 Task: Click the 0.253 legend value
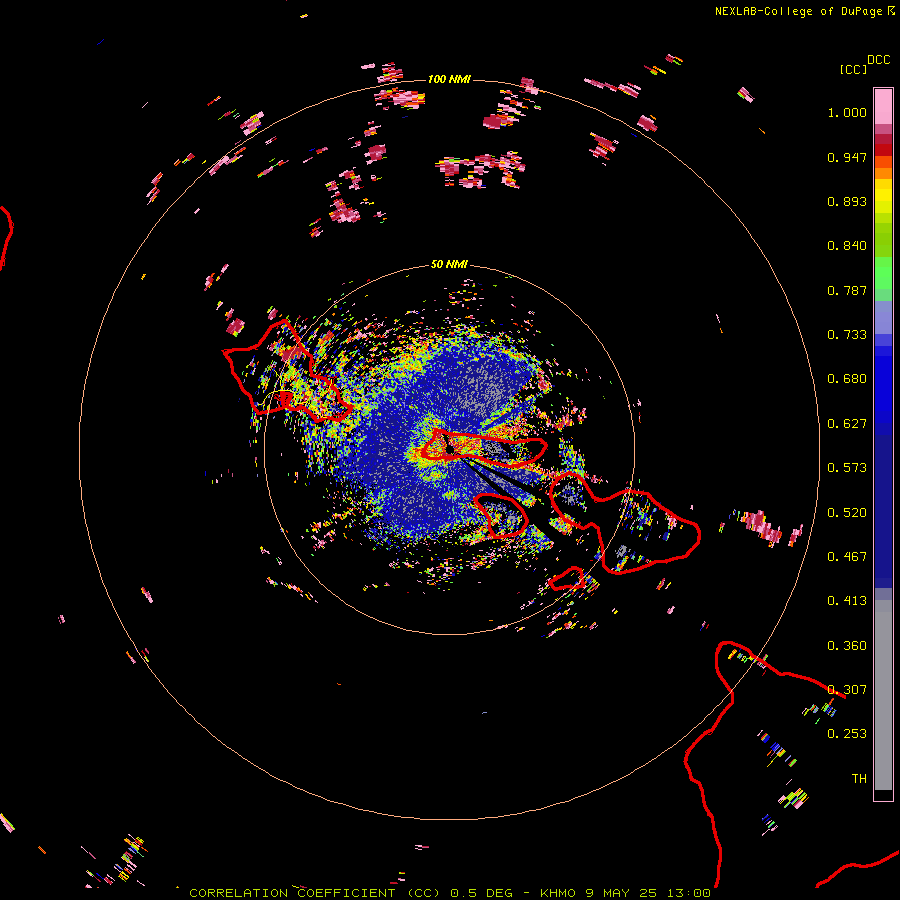(847, 734)
